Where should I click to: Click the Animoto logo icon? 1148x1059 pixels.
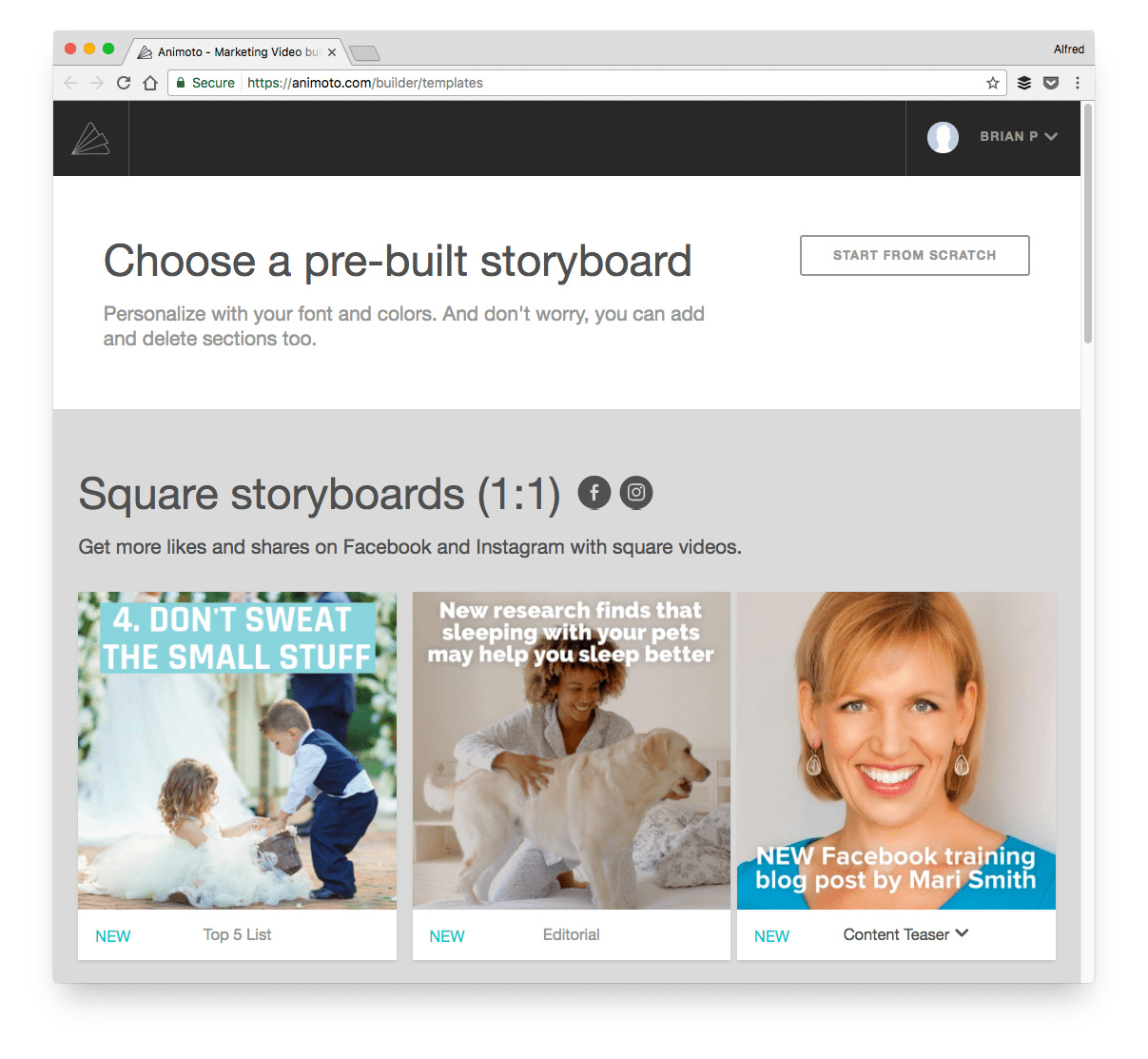(x=90, y=139)
